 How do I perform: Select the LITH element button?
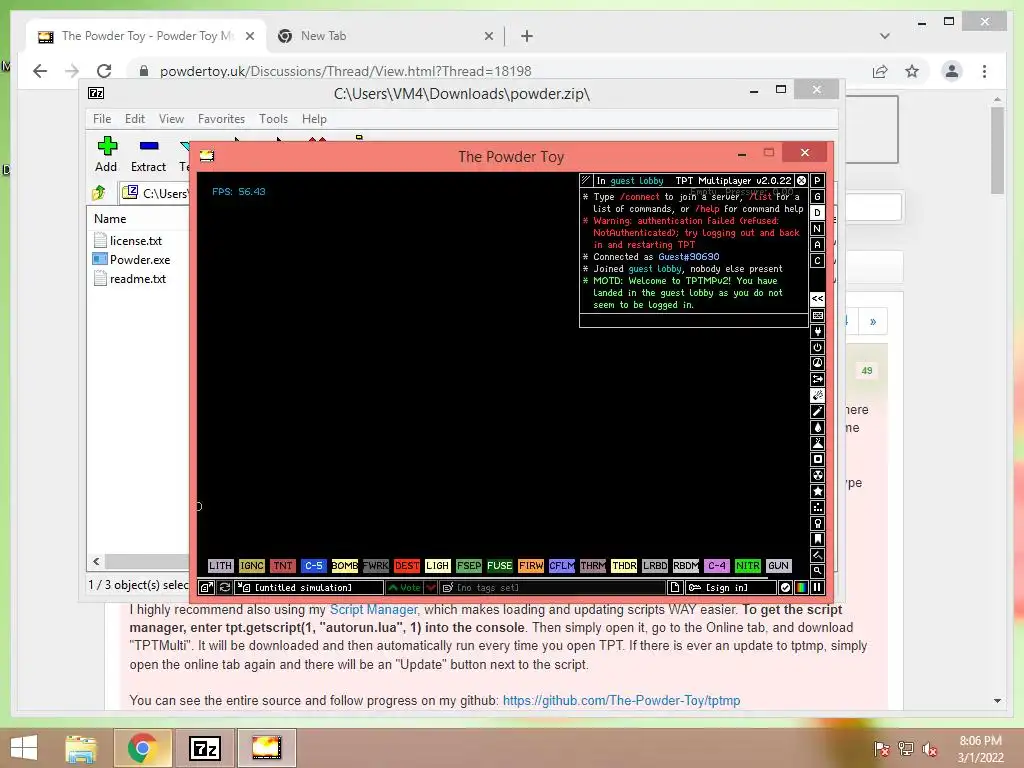click(x=220, y=566)
